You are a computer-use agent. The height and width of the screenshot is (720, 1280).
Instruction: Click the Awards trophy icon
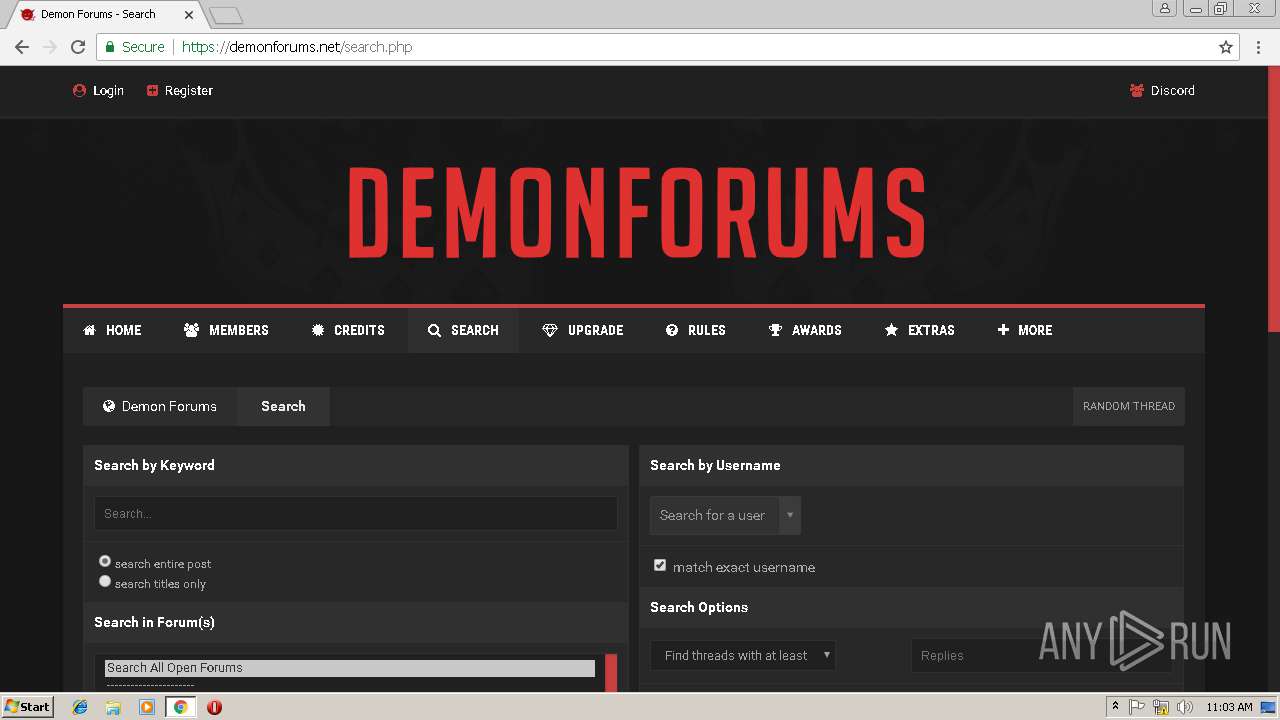tap(775, 330)
